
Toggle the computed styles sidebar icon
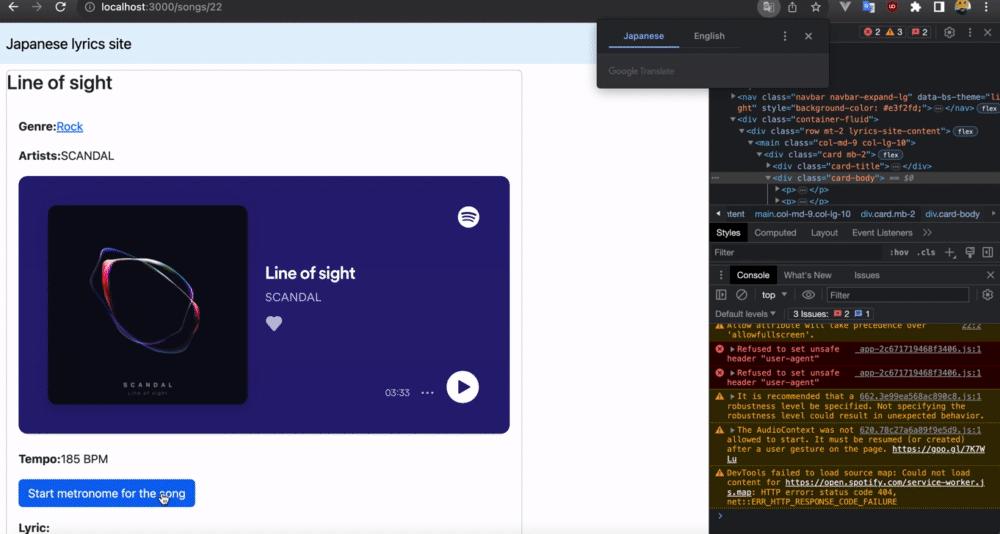pyautogui.click(x=988, y=253)
